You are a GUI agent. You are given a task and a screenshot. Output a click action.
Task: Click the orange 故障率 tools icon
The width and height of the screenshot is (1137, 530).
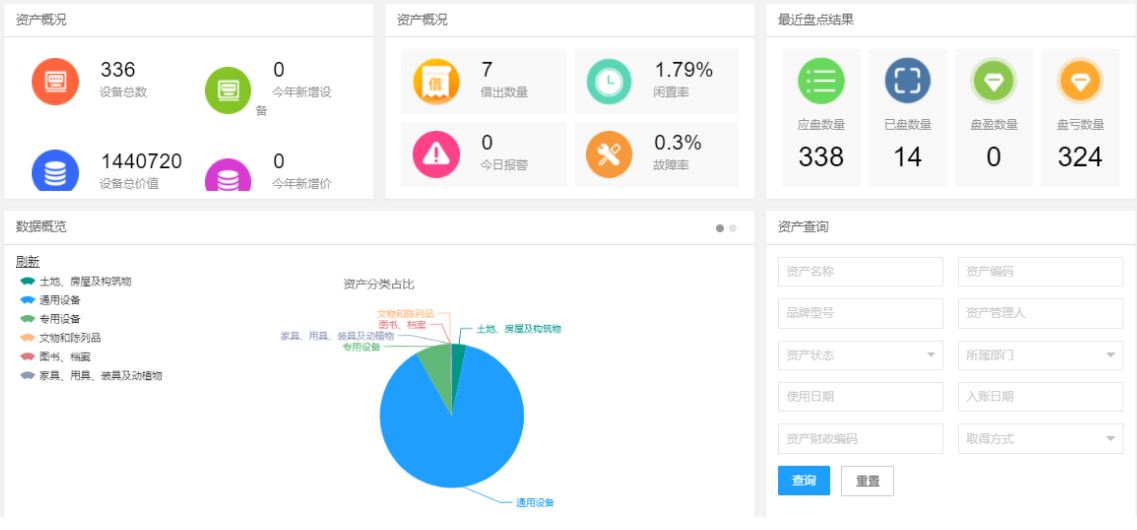click(x=609, y=154)
